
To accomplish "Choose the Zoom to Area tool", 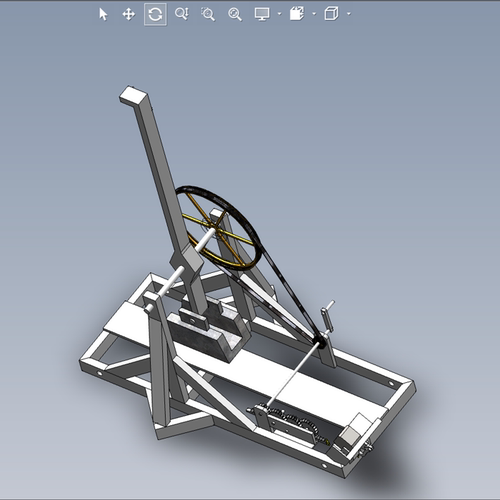I will click(x=208, y=14).
